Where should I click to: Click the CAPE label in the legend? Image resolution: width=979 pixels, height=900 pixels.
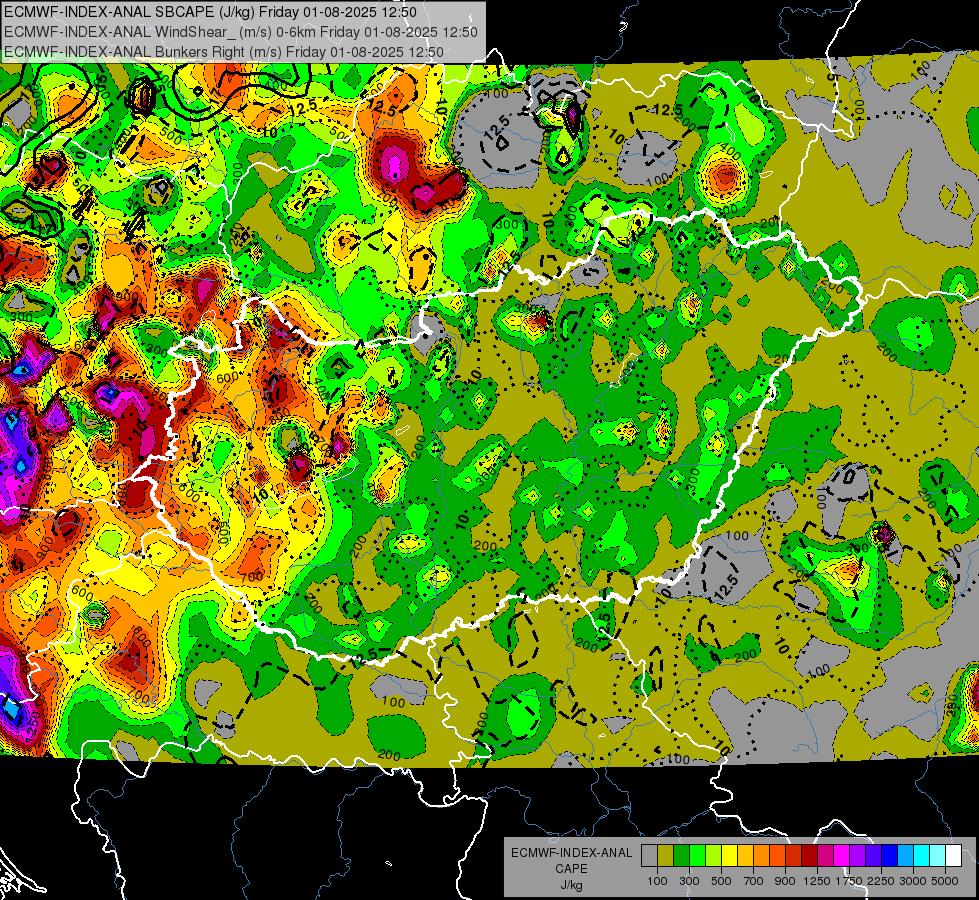[x=571, y=869]
